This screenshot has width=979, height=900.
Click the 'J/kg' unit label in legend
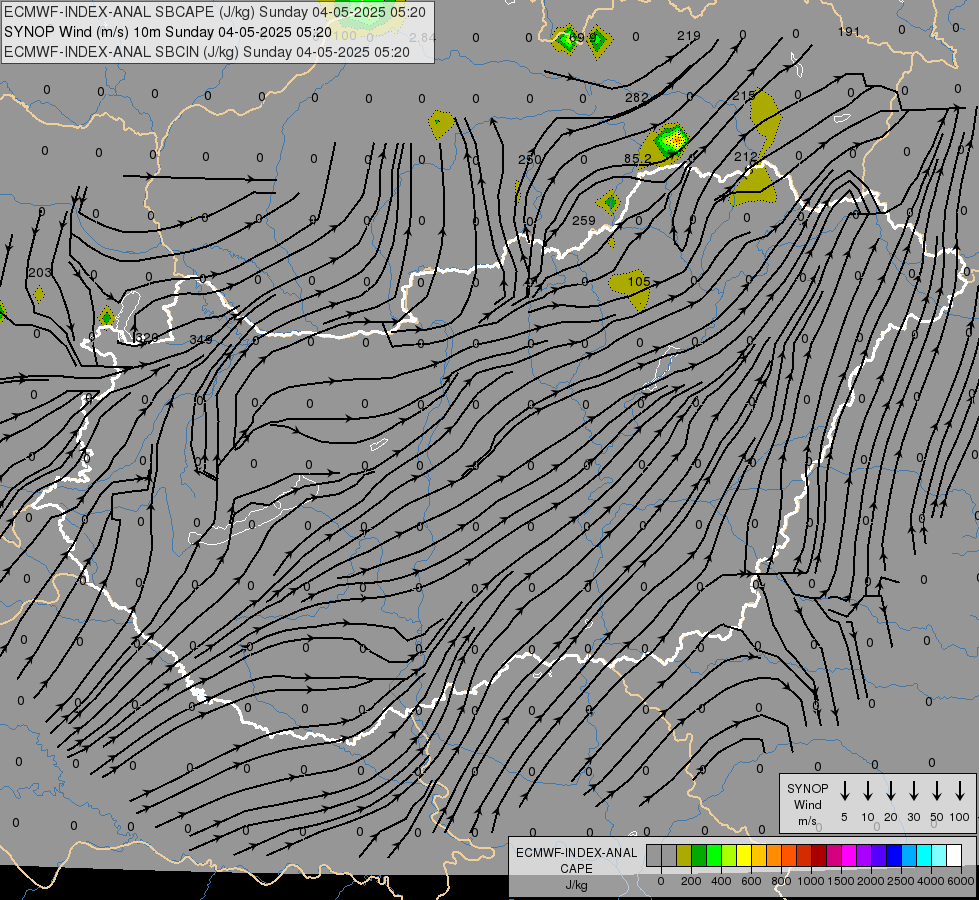click(576, 885)
